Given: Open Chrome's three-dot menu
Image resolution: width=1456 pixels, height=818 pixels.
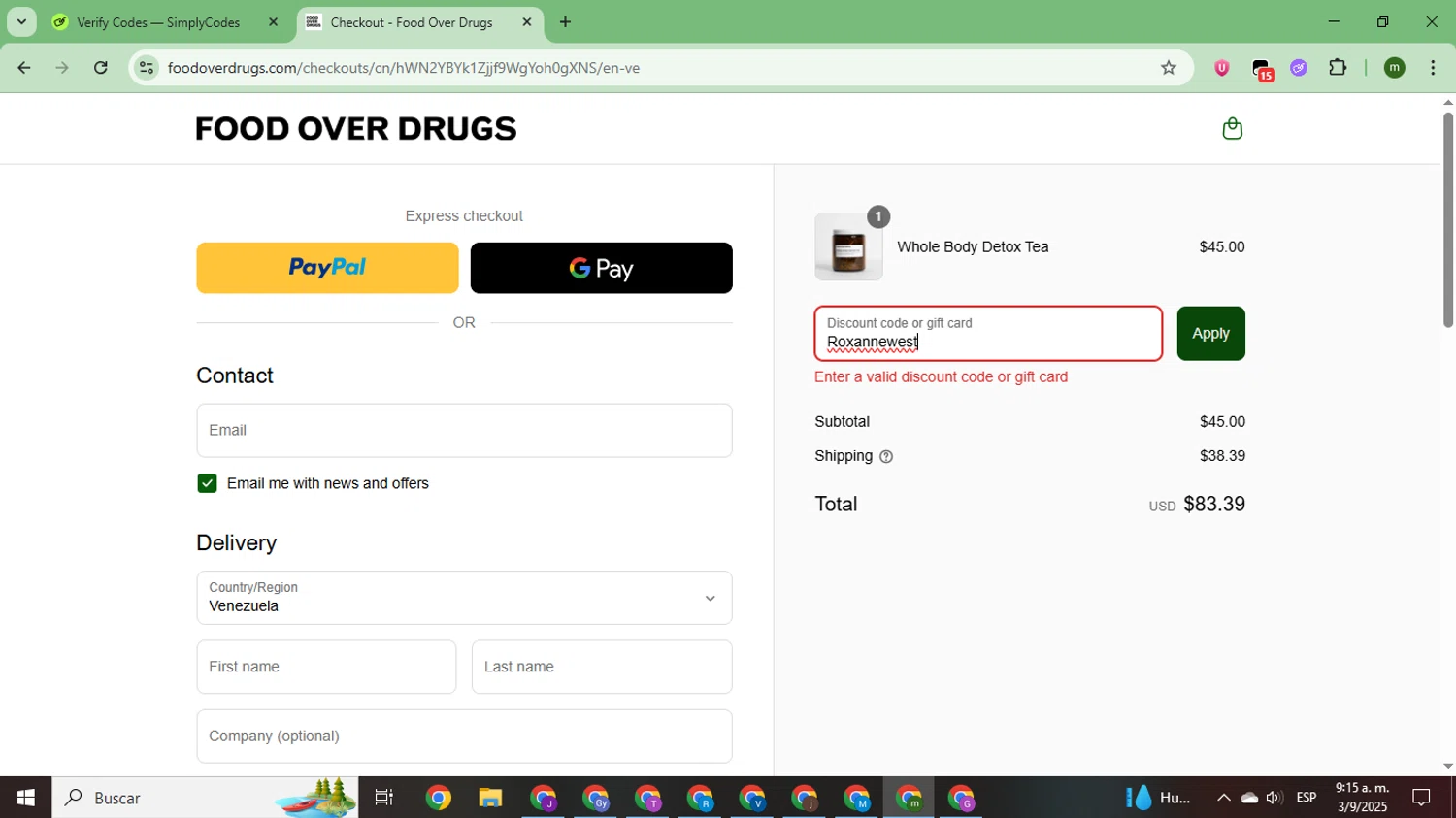Looking at the screenshot, I should (x=1433, y=68).
